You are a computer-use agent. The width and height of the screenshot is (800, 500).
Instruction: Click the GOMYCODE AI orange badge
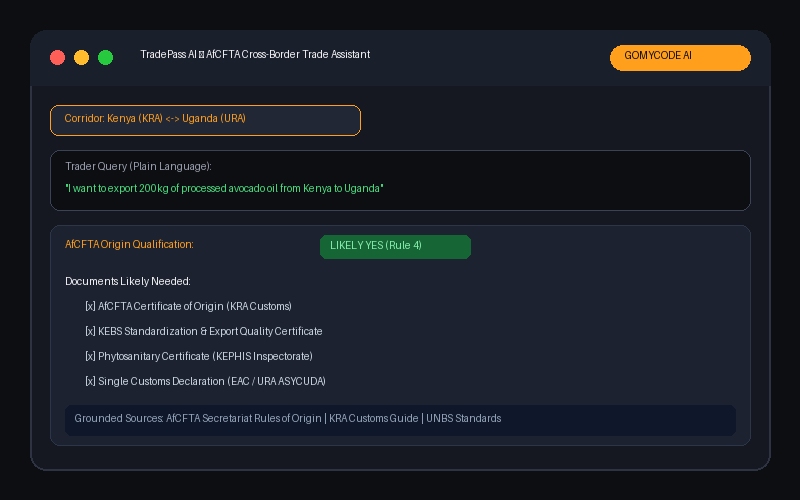[x=680, y=58]
